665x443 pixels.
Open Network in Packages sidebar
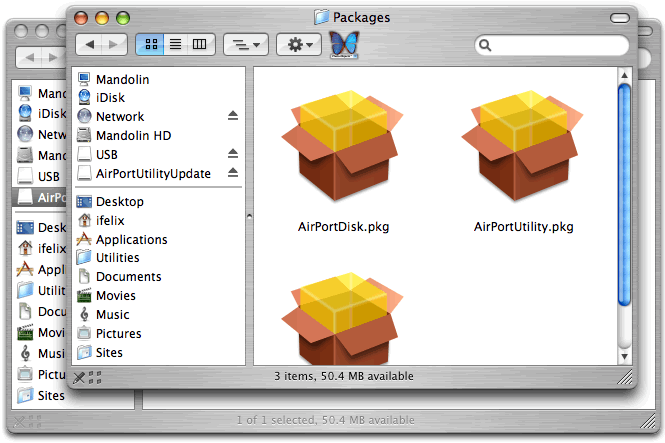click(x=158, y=116)
